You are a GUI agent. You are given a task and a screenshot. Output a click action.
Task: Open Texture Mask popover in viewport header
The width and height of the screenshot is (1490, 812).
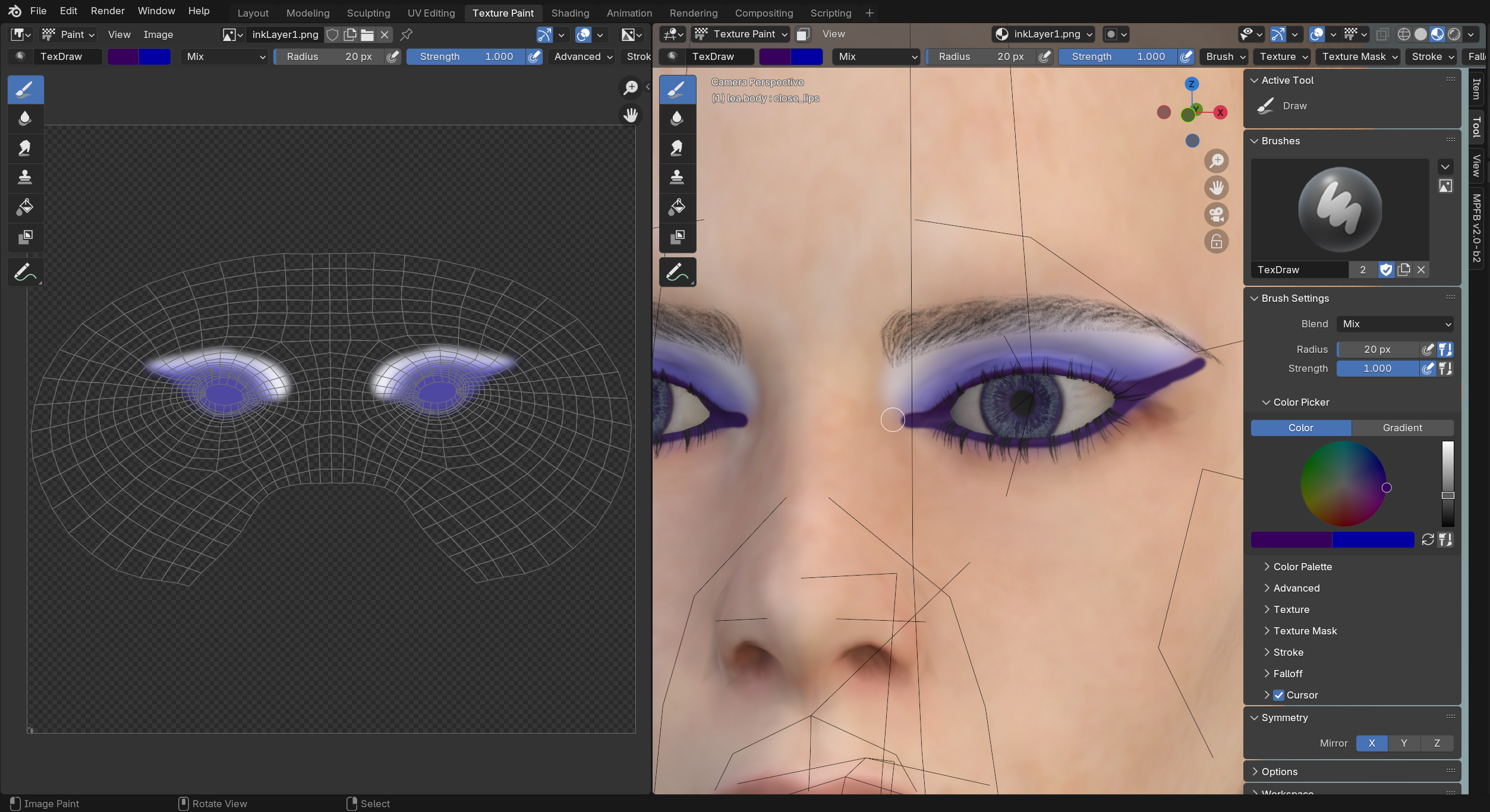tap(1359, 56)
